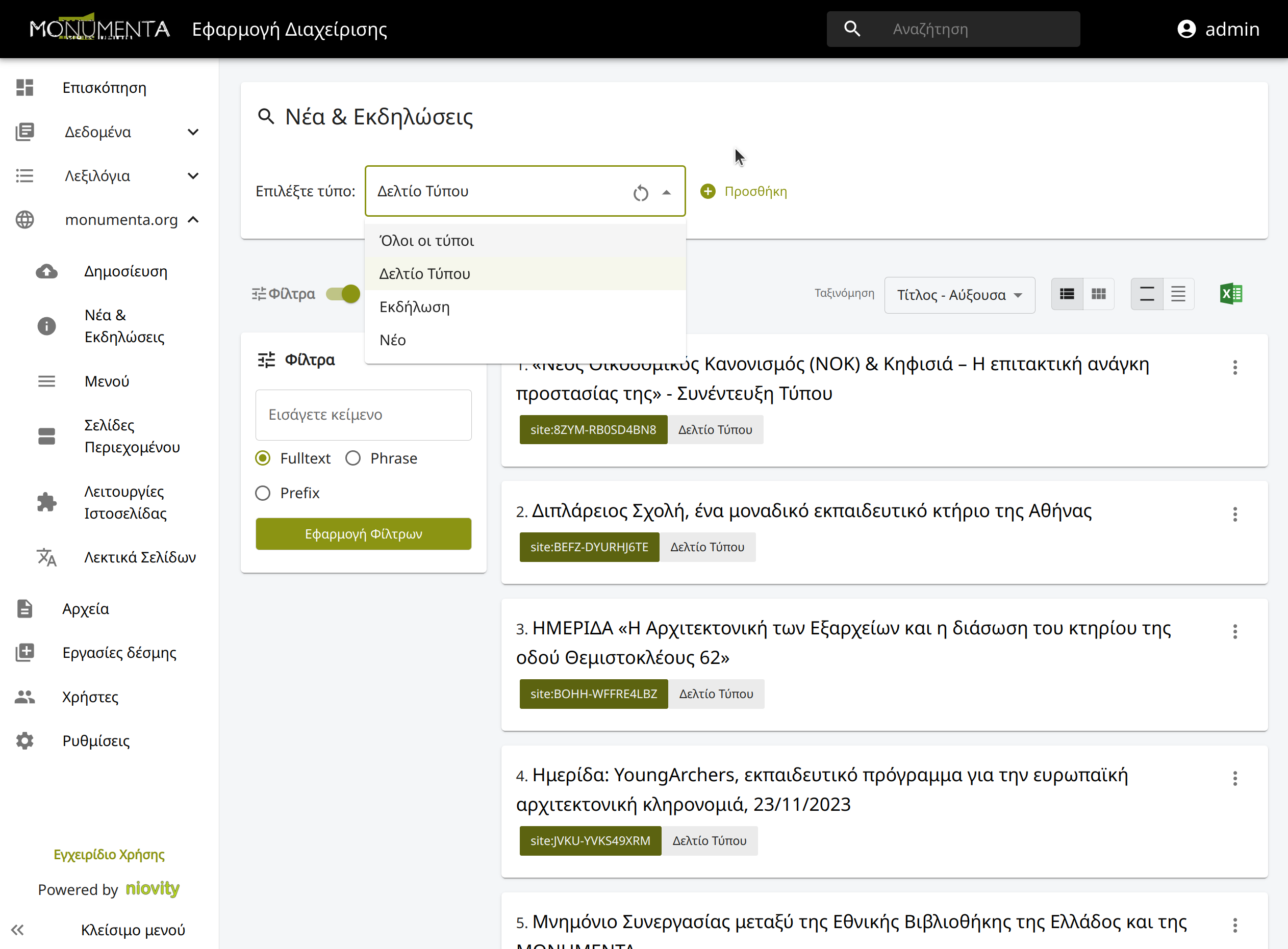
Task: Click the reset circular arrow in type selector
Action: pyautogui.click(x=641, y=193)
